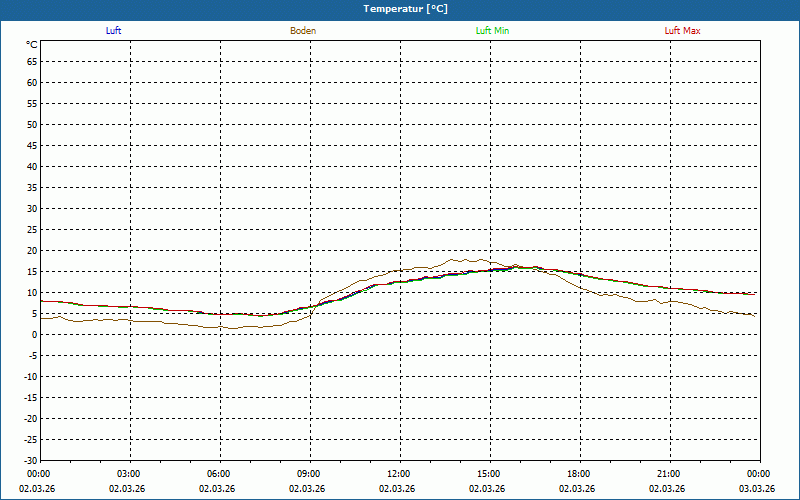The image size is (800, 500).
Task: Click the 03.03.26 date label
Action: pos(757,489)
